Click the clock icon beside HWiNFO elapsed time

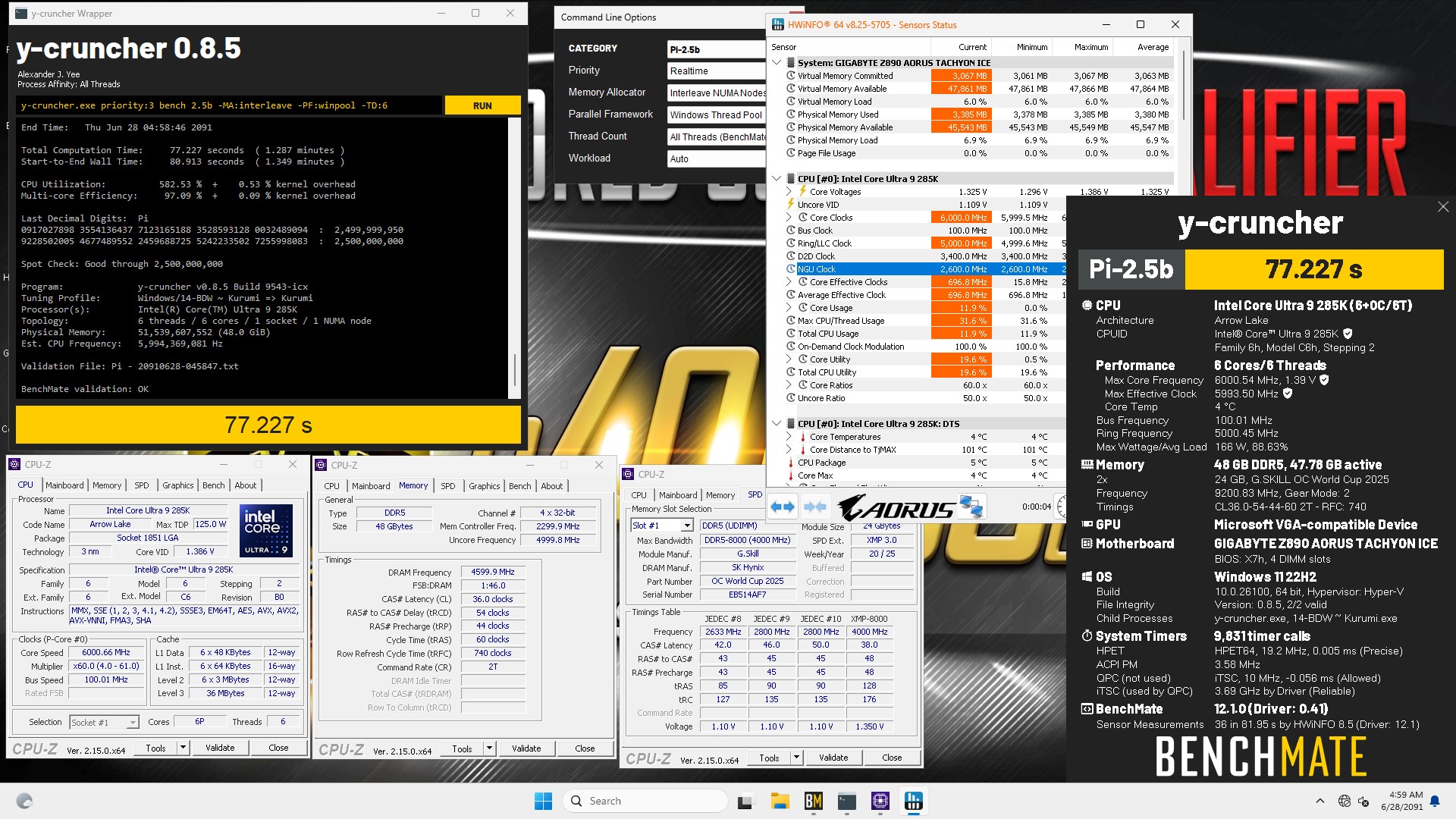(1062, 507)
